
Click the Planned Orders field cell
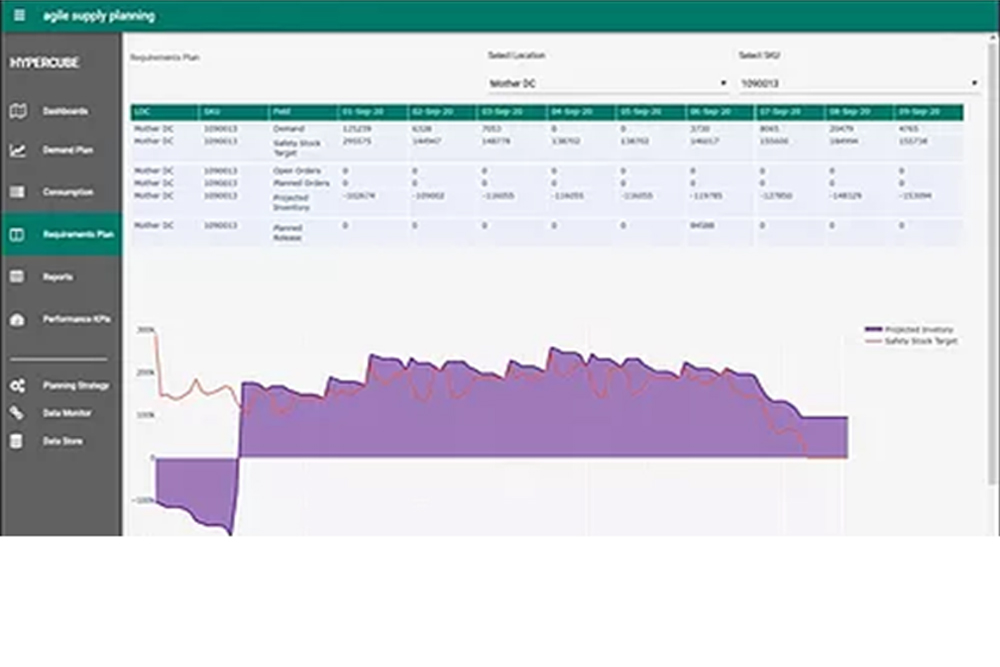pyautogui.click(x=301, y=183)
